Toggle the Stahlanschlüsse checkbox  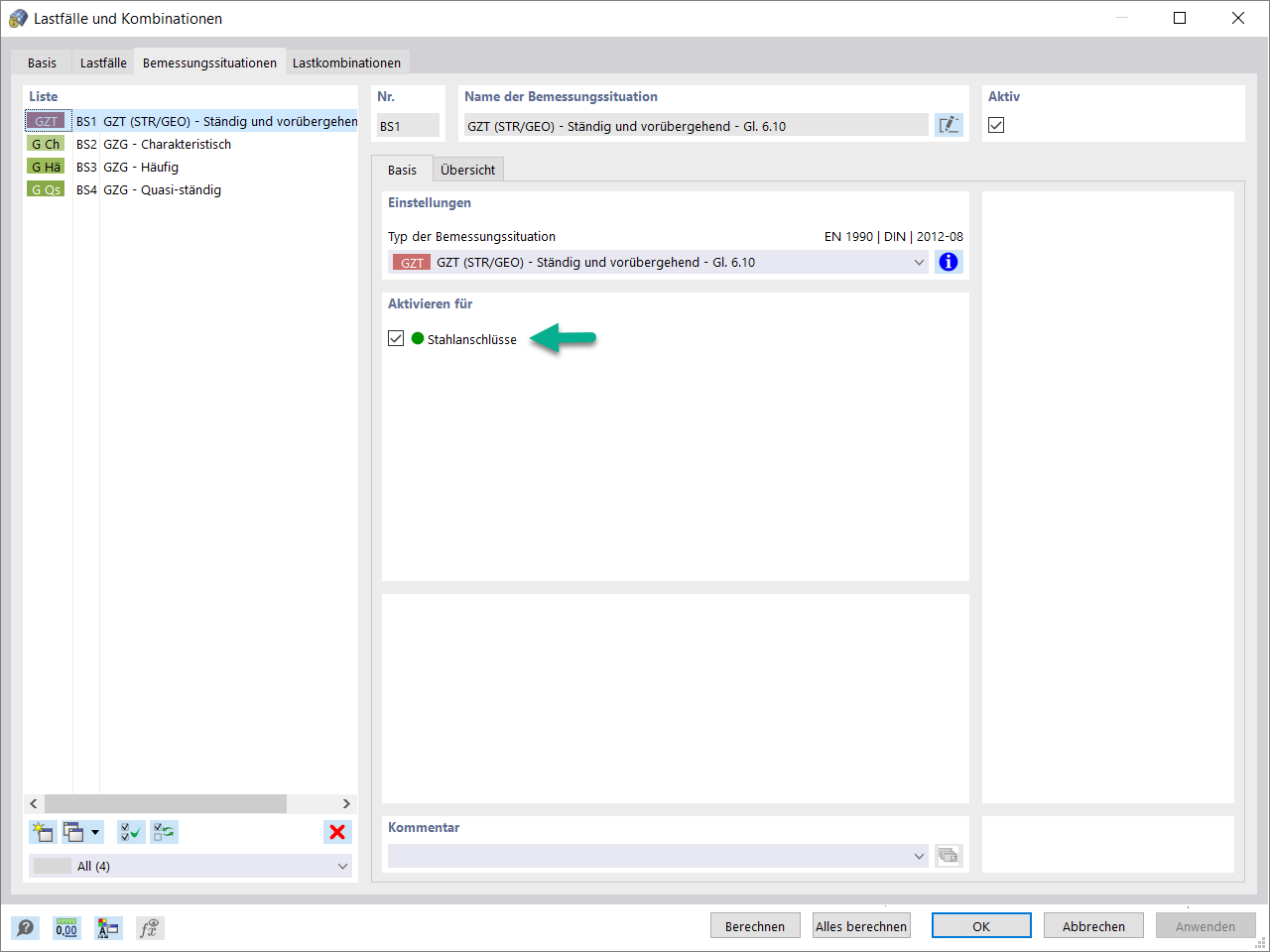tap(396, 338)
